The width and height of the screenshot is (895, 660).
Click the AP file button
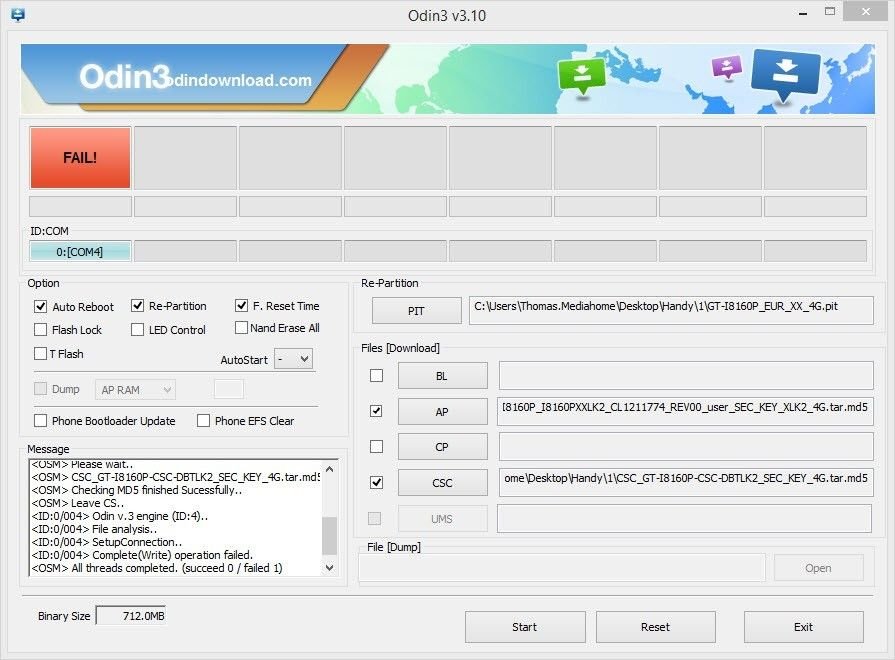442,412
